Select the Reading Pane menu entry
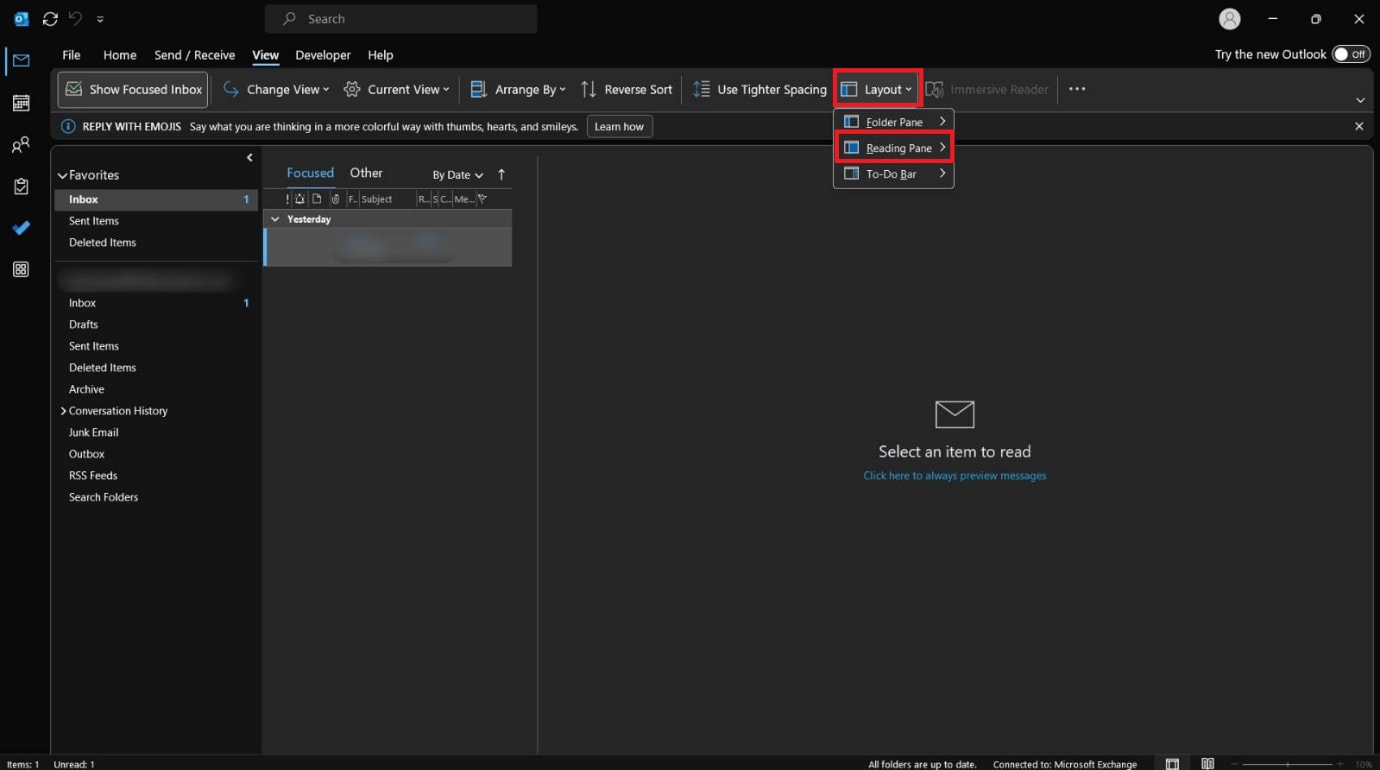 tap(893, 147)
